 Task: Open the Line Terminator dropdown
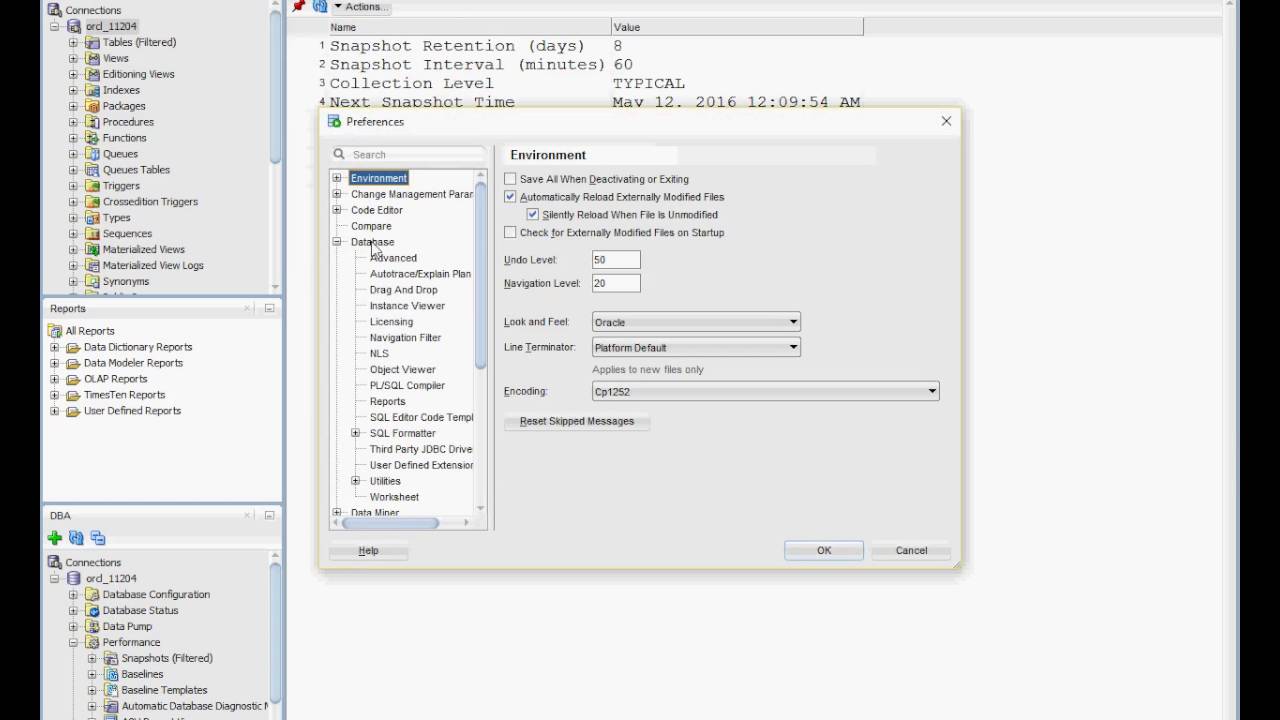coord(696,347)
